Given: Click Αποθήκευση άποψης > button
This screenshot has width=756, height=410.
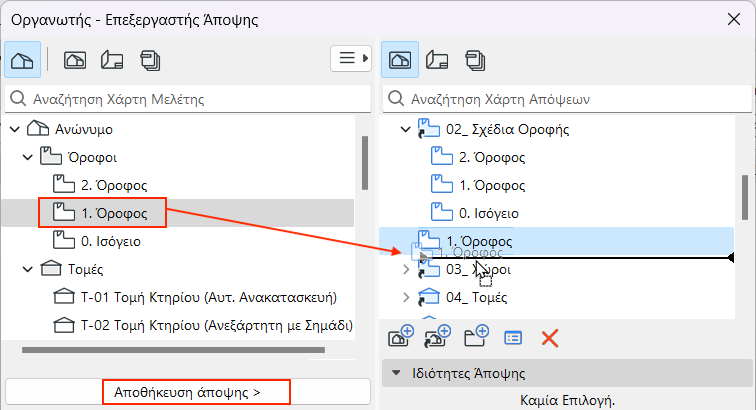Looking at the screenshot, I should click(188, 392).
